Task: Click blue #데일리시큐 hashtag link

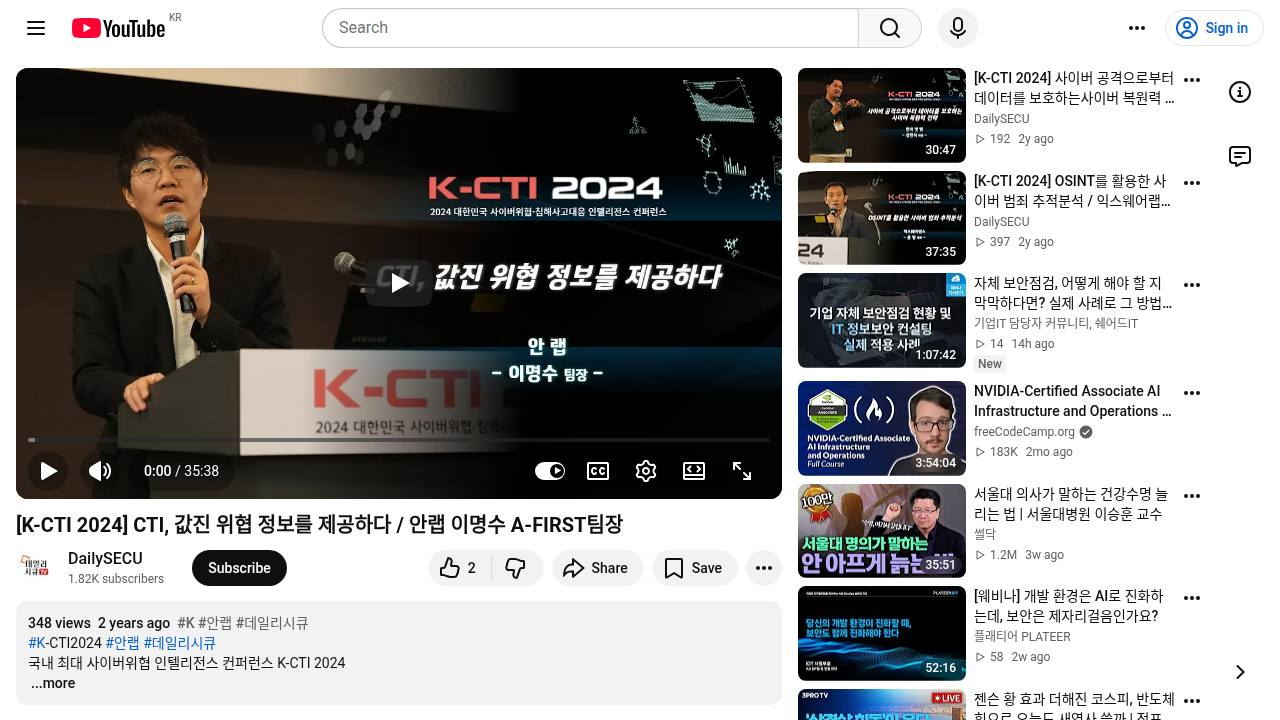Action: [x=180, y=643]
